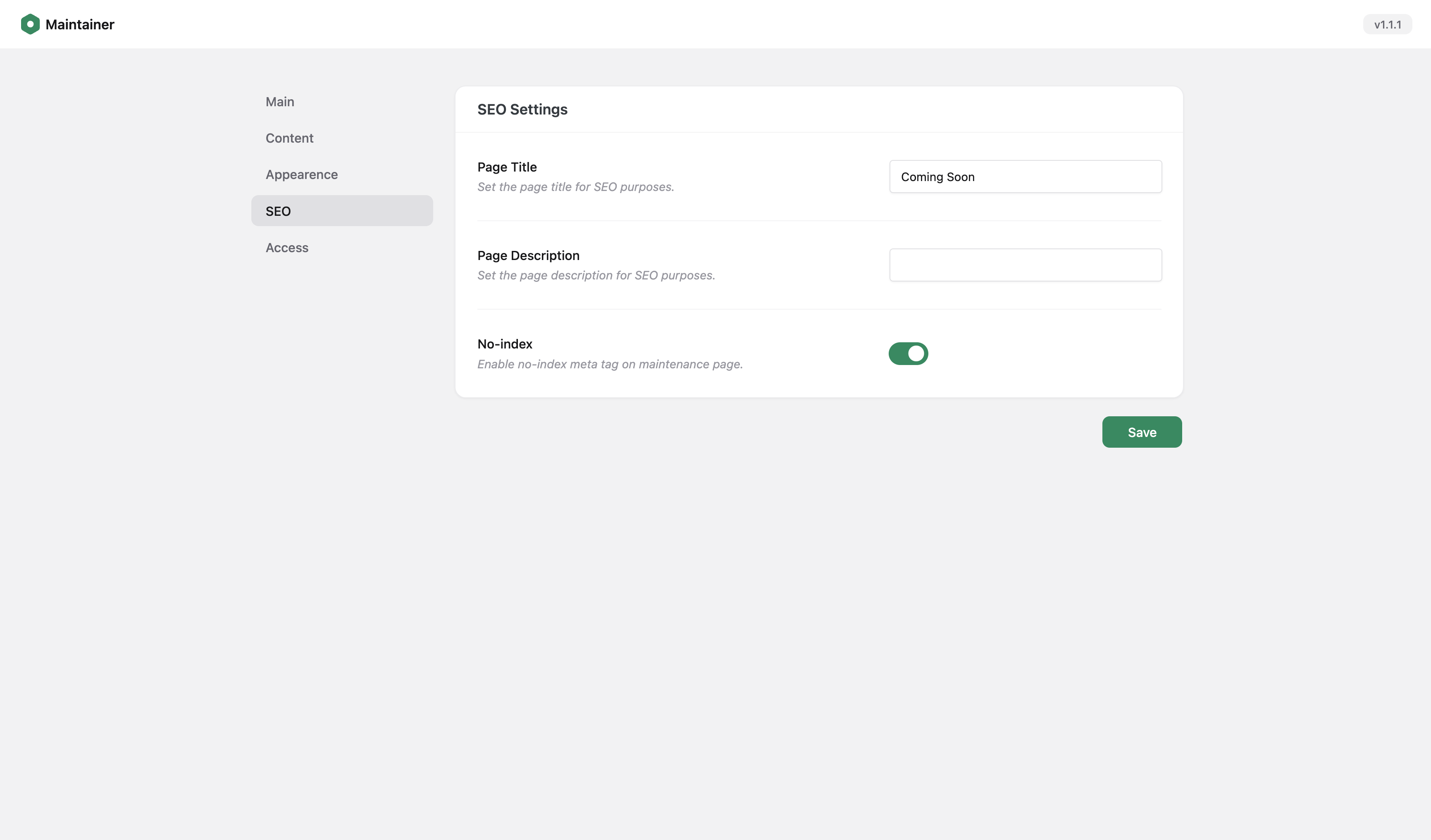Screen dimensions: 1431x840
Task: Click the Maintainer title text
Action: click(x=79, y=24)
